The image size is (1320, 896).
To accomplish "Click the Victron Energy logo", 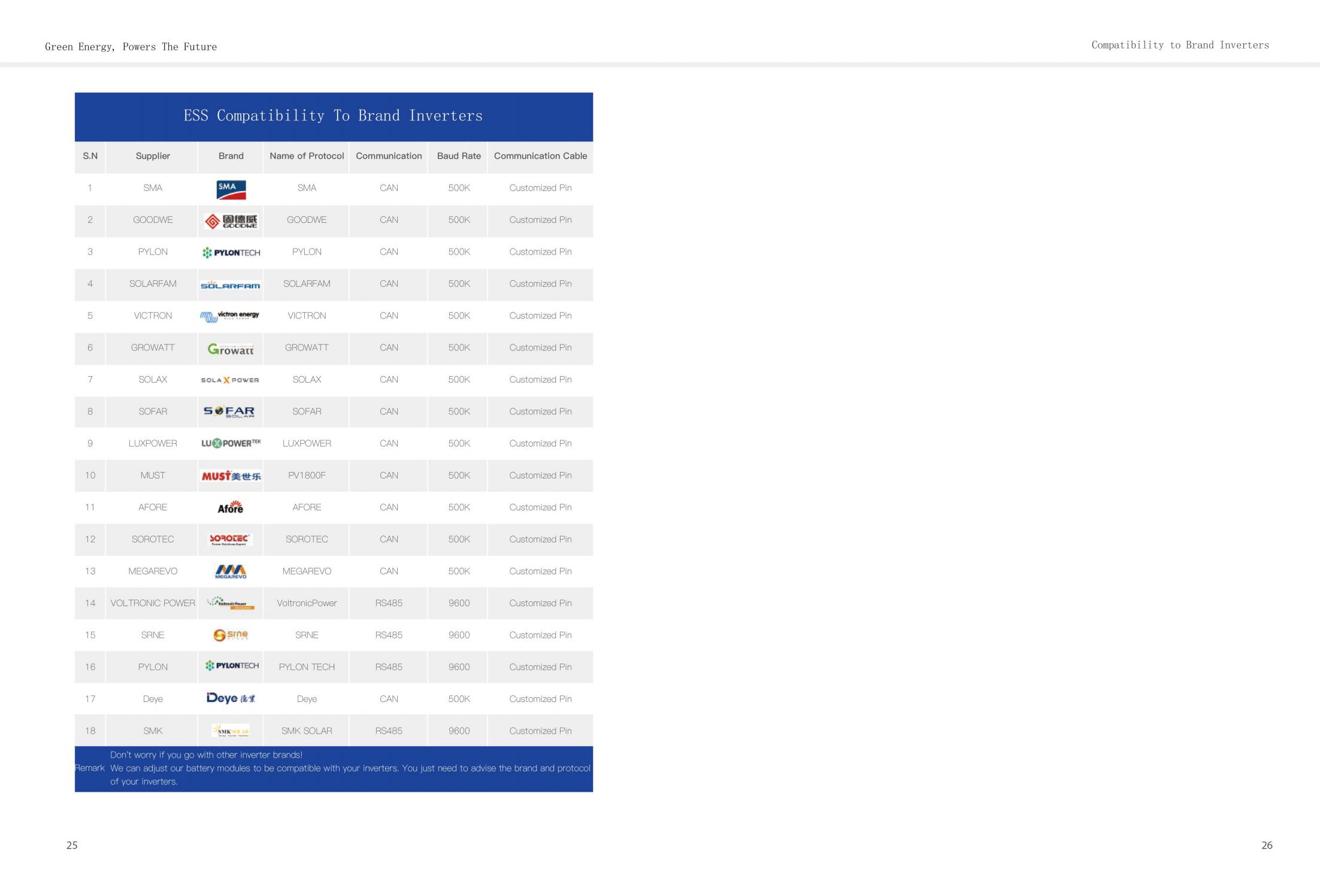I will [230, 316].
